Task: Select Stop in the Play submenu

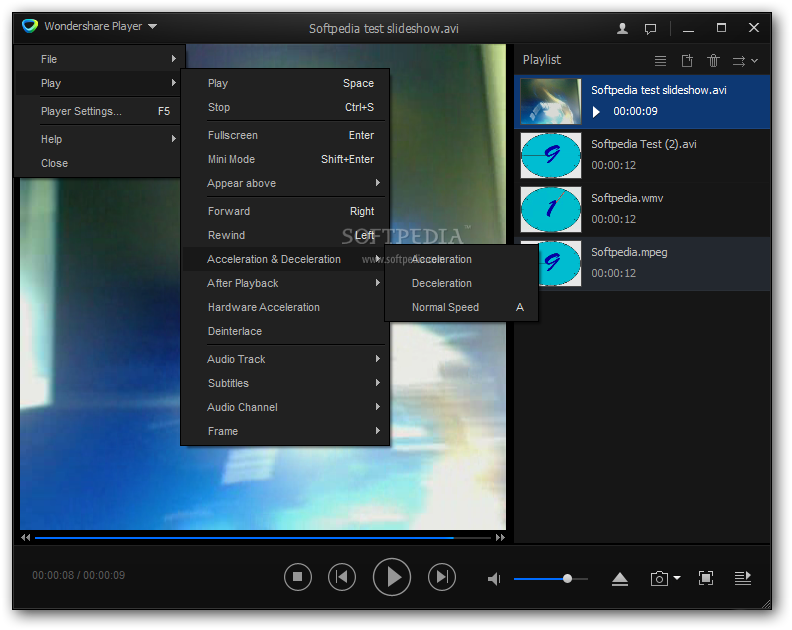Action: tap(286, 107)
